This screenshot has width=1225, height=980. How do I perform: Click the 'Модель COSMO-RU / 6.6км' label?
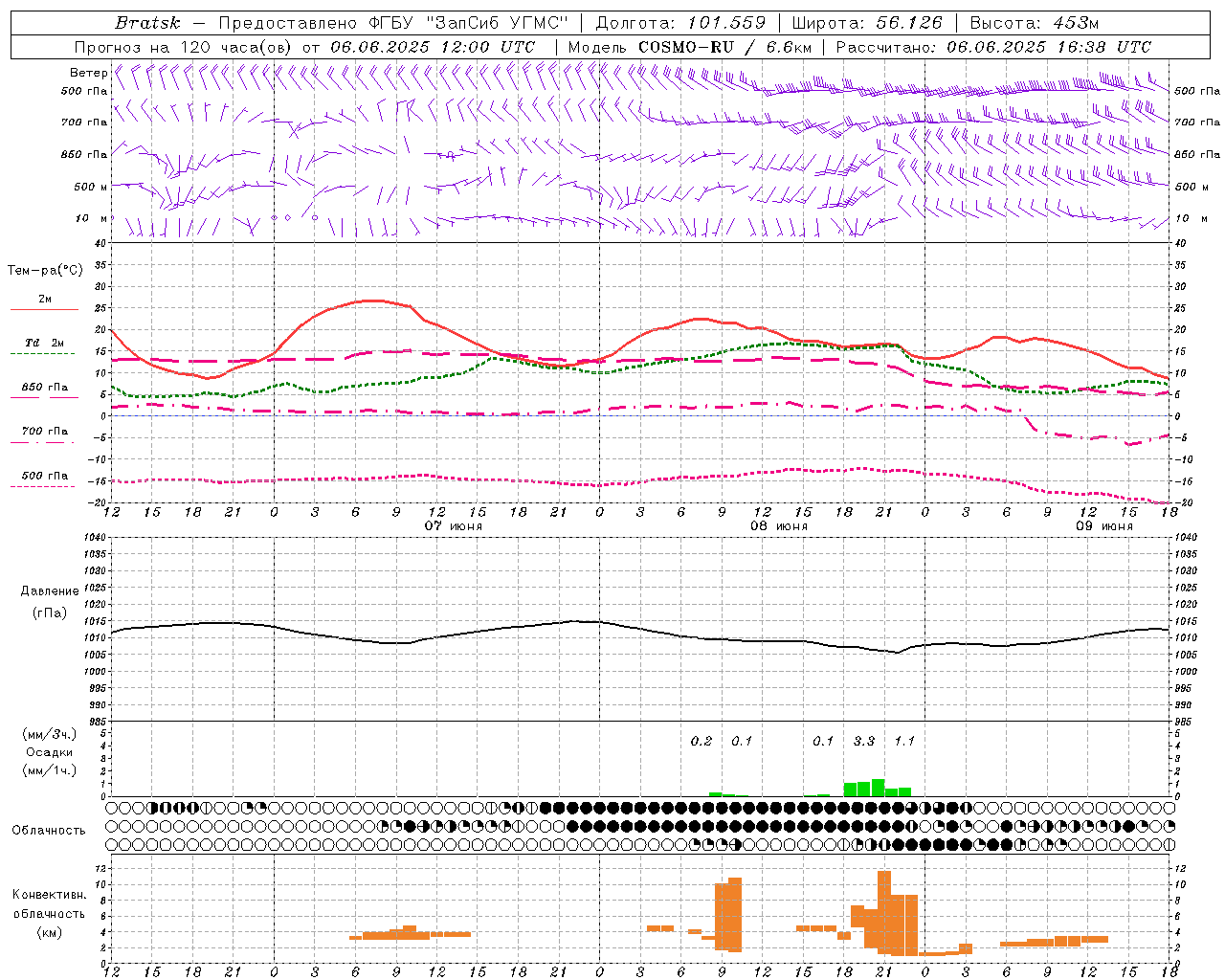tap(690, 47)
